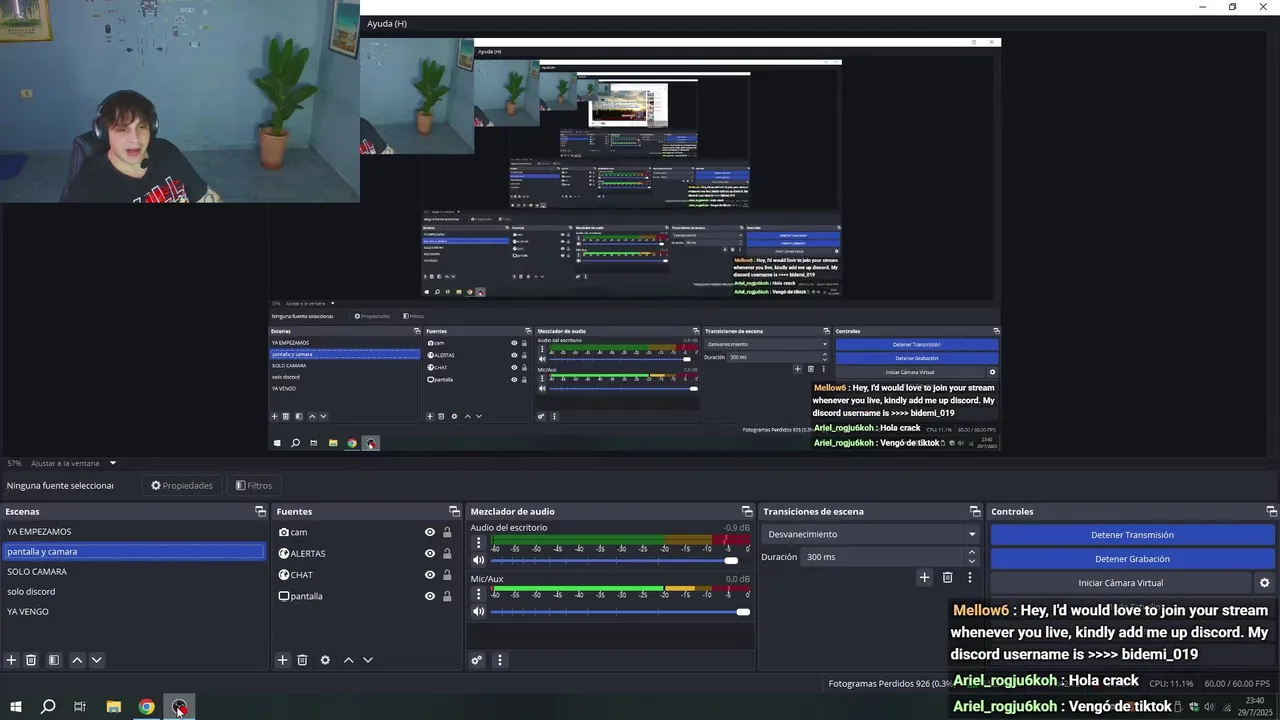Undock the Mezclador de audio panel
The width and height of the screenshot is (1280, 720).
747,512
